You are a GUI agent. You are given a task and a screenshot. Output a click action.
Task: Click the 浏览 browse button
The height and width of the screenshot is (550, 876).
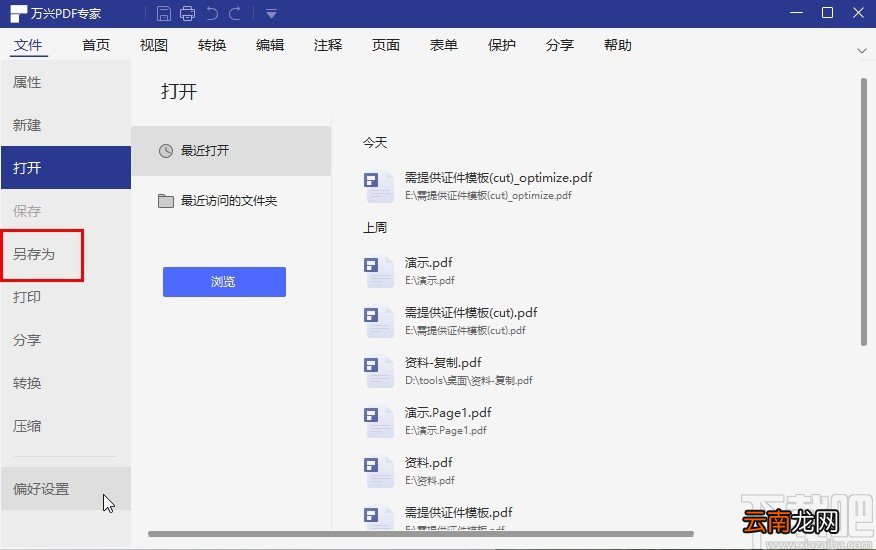click(x=224, y=282)
